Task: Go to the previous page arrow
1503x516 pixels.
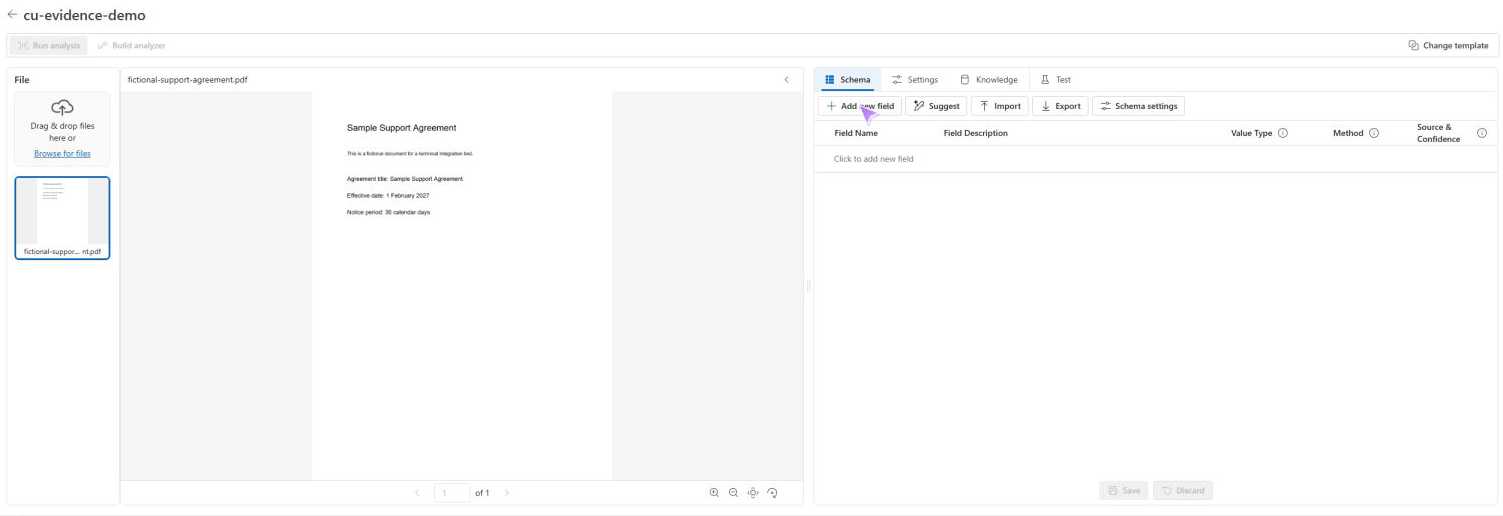Action: (x=417, y=493)
